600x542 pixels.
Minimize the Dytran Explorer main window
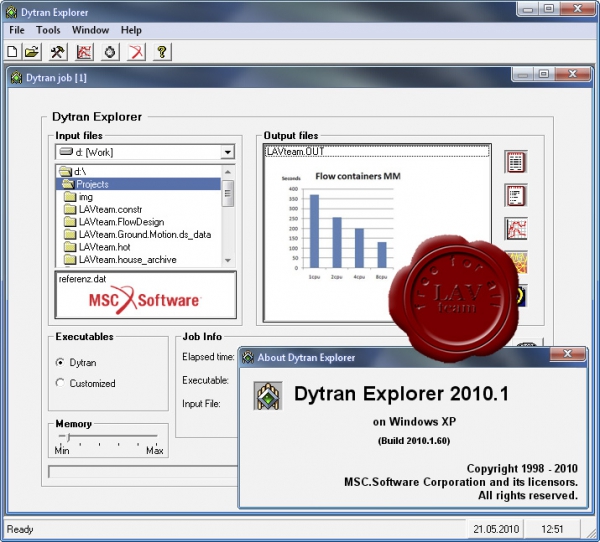528,9
